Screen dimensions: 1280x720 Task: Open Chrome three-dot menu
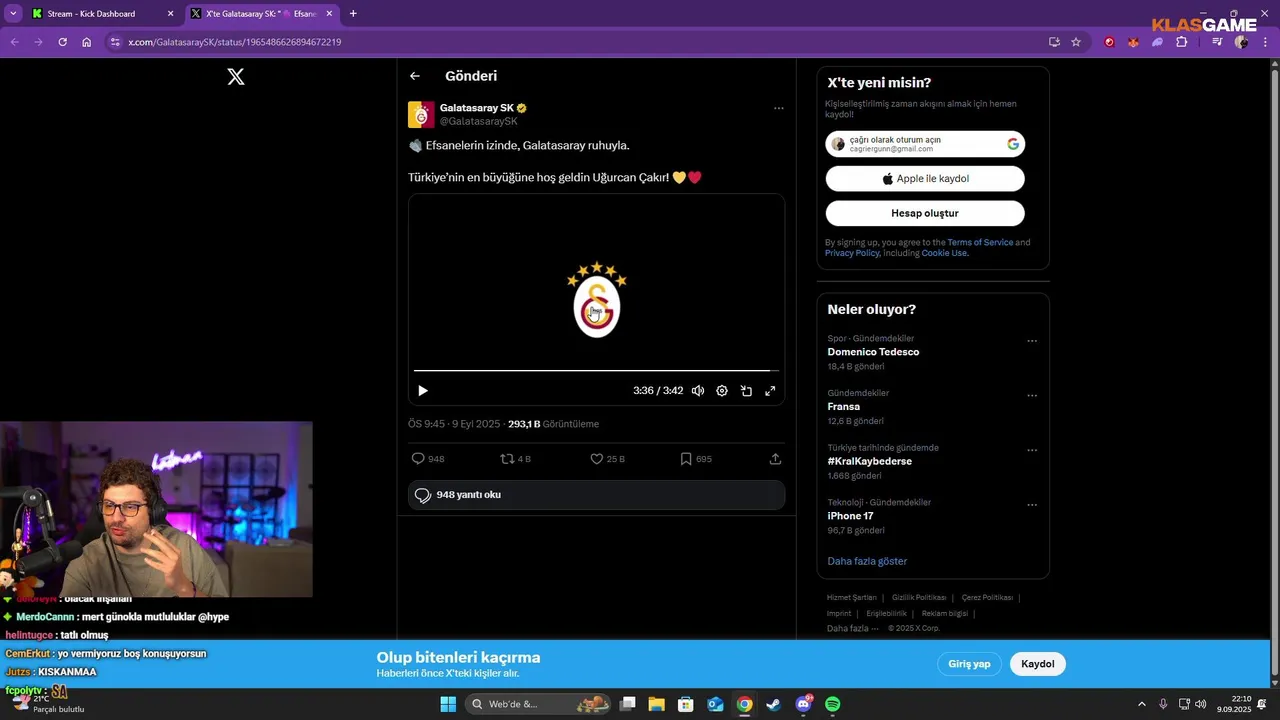pyautogui.click(x=1264, y=42)
